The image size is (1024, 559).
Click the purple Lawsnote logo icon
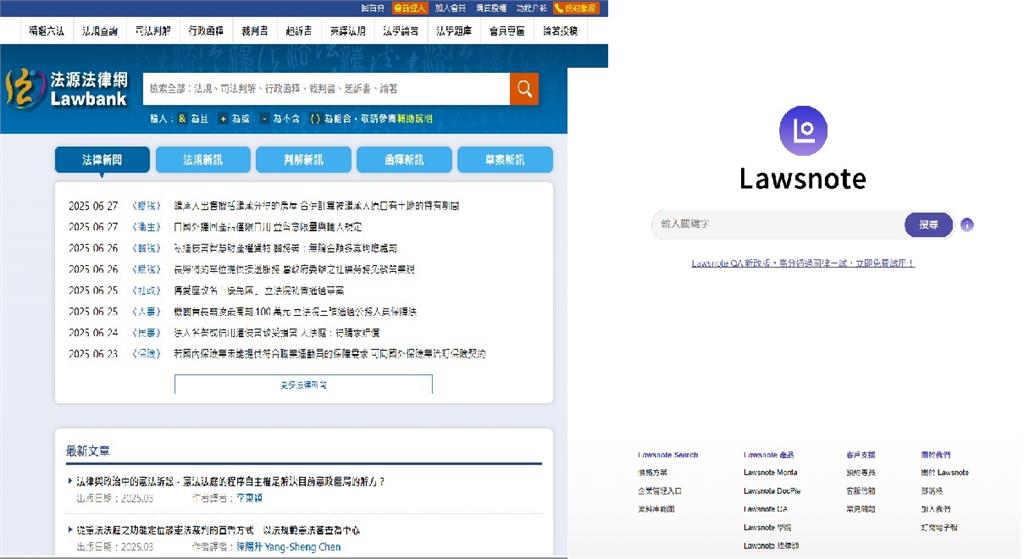(x=803, y=131)
